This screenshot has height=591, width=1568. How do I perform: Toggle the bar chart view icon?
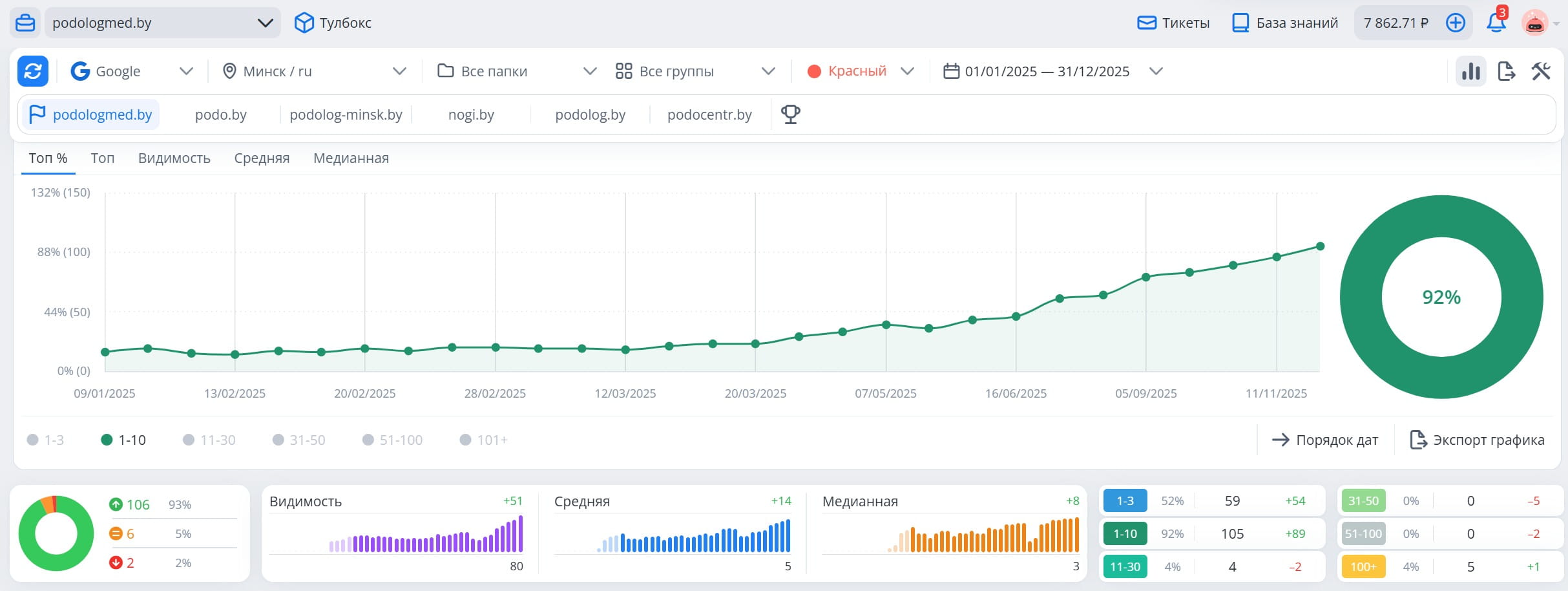(x=1470, y=71)
